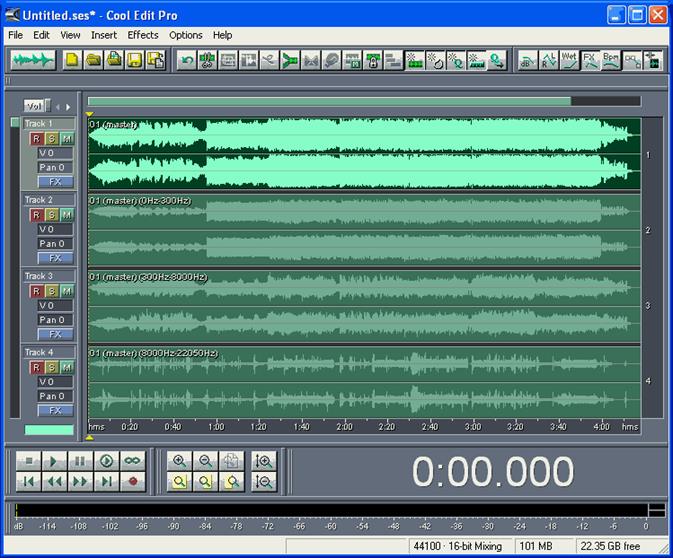Click the Stop transport button
The height and width of the screenshot is (558, 673).
point(29,461)
